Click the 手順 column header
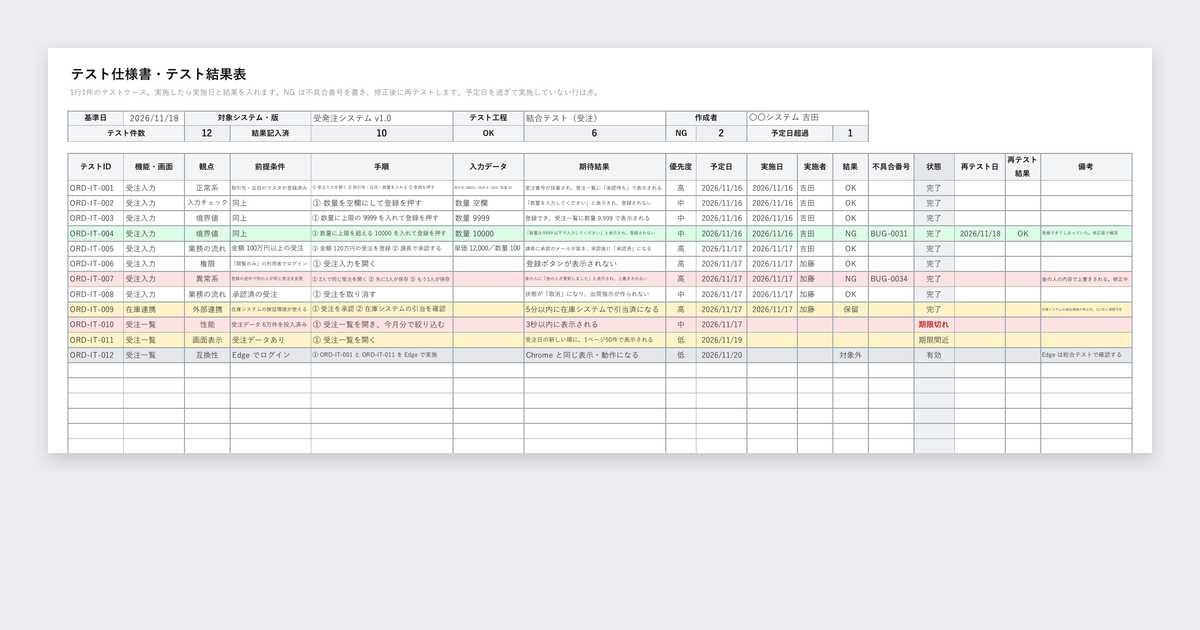This screenshot has width=1200, height=630. 382,167
